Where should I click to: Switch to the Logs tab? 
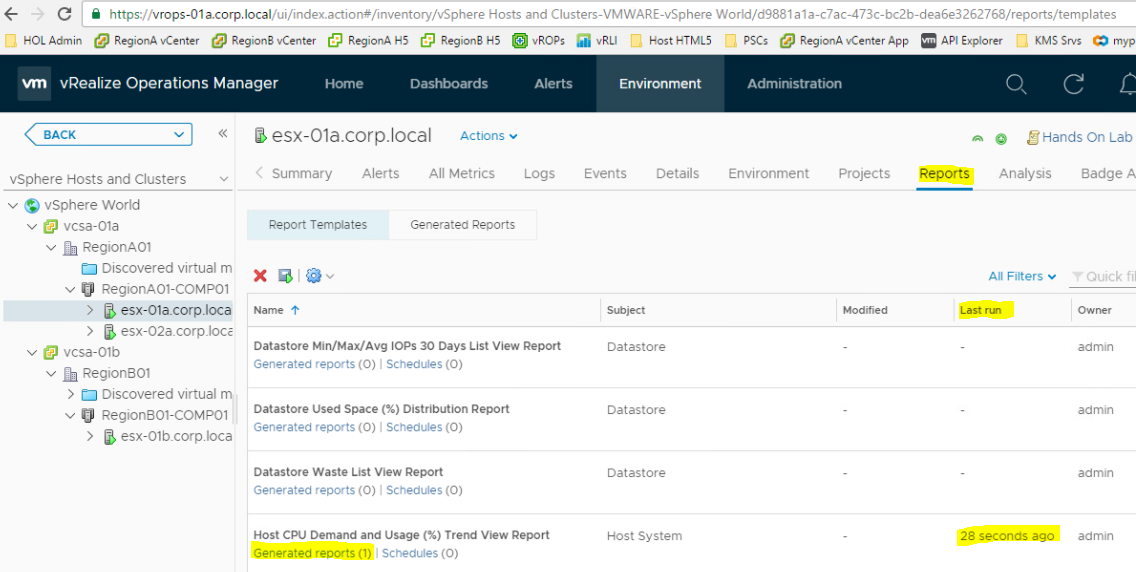[x=539, y=174]
